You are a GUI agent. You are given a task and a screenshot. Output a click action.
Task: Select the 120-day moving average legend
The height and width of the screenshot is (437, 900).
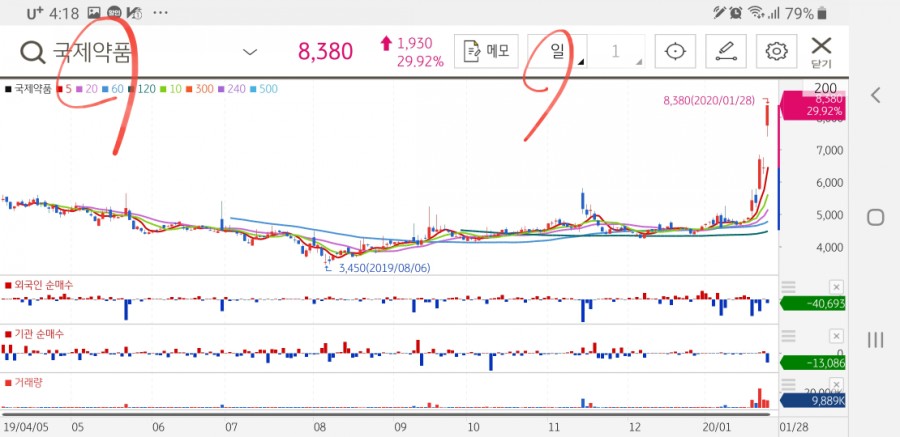click(x=142, y=89)
